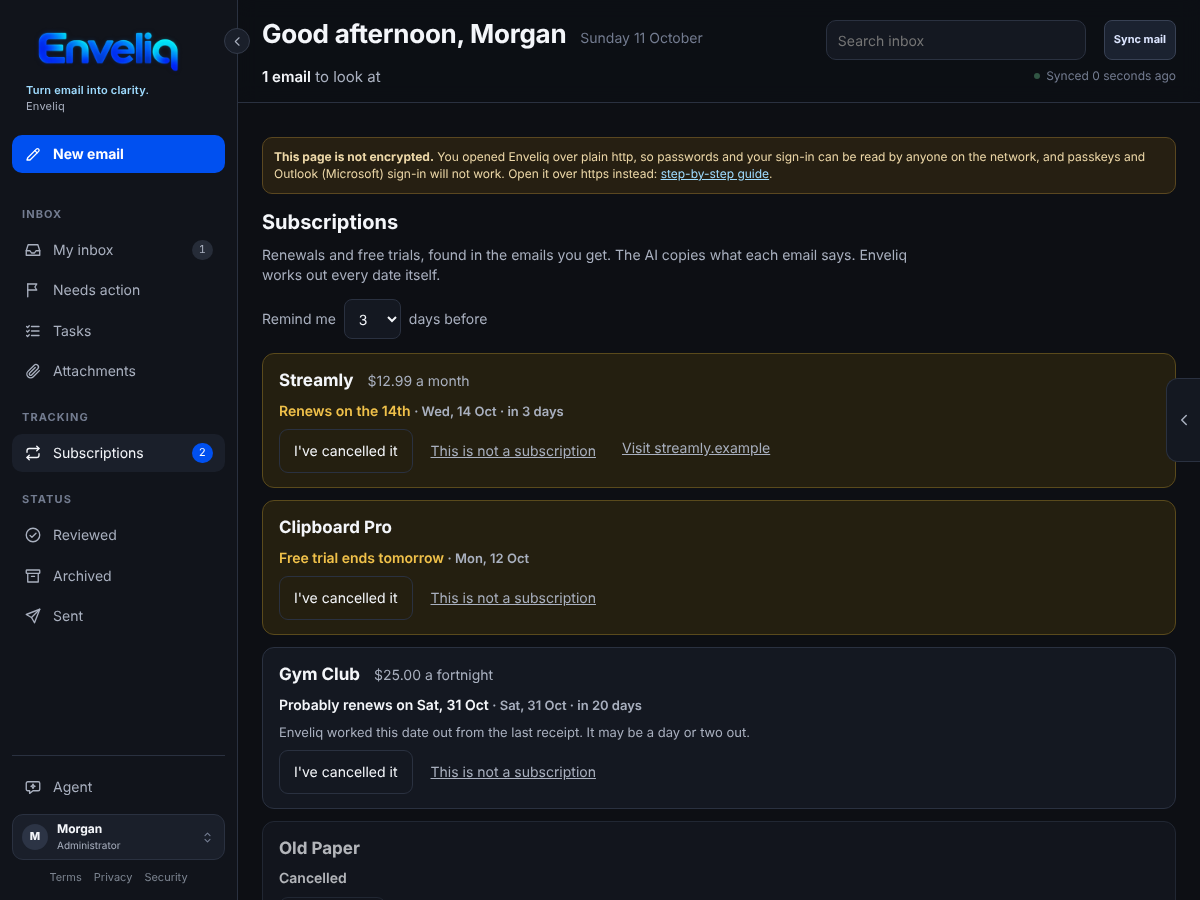Select Subscriptions in the sidebar
1200x900 pixels.
click(x=118, y=453)
